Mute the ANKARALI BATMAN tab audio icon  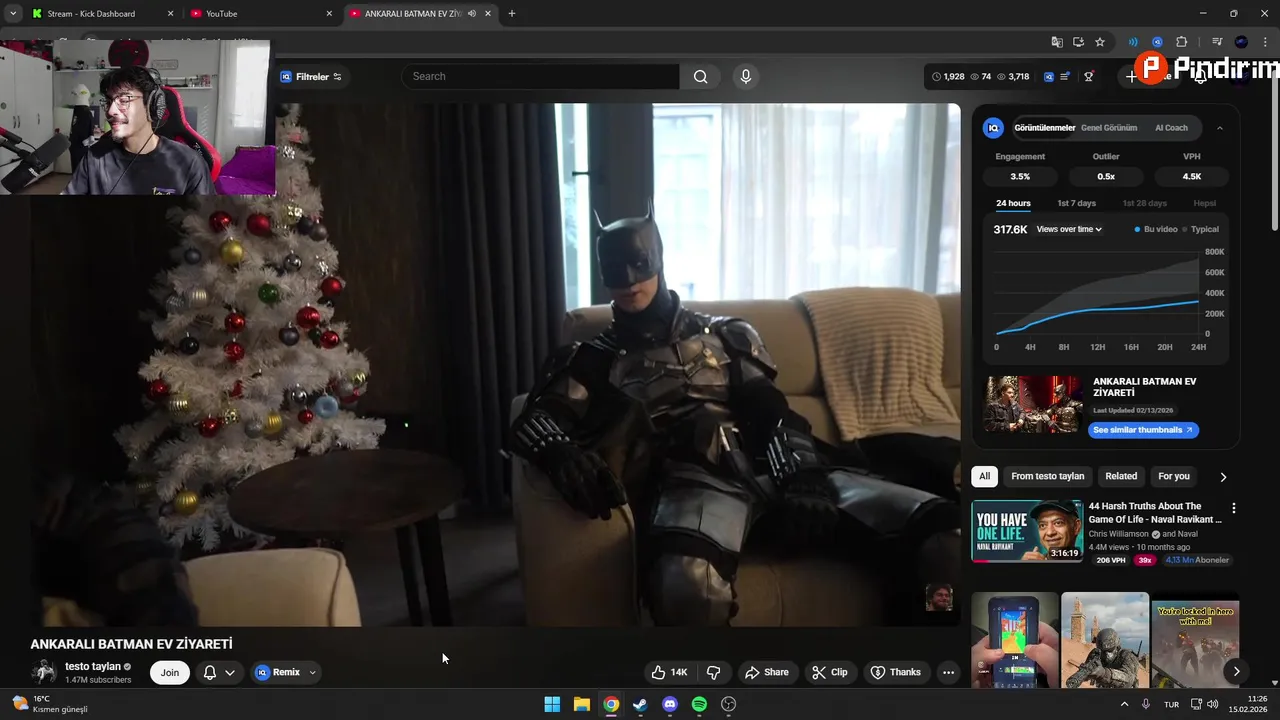tap(471, 14)
